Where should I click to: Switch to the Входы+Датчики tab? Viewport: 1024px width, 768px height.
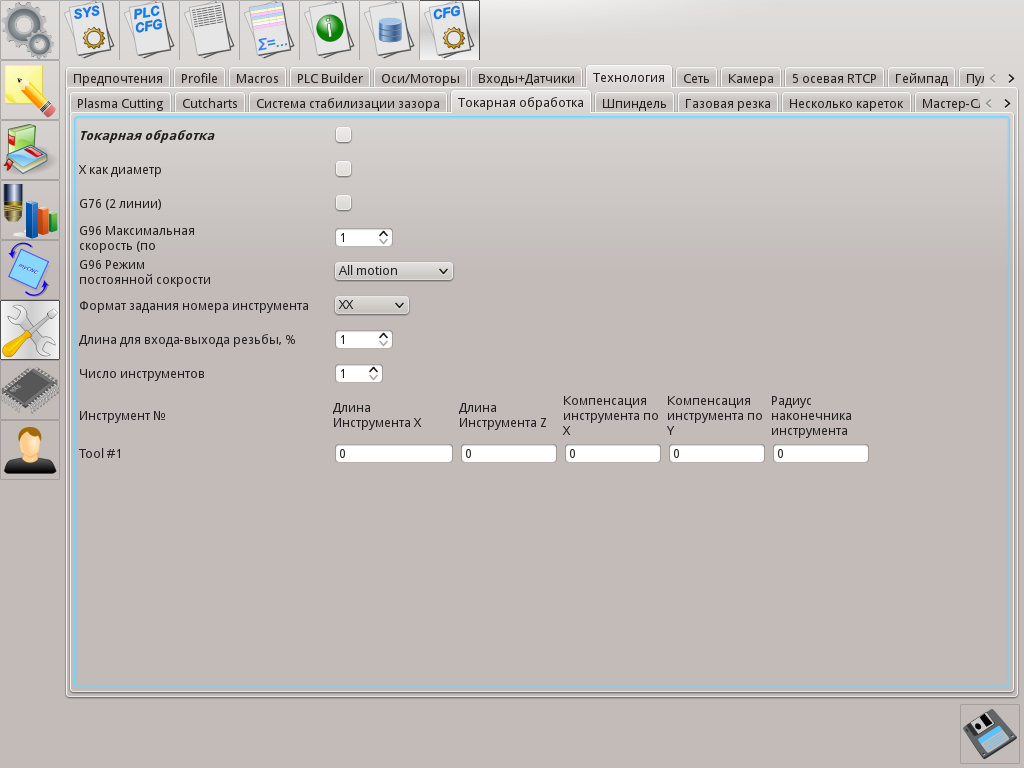click(526, 78)
